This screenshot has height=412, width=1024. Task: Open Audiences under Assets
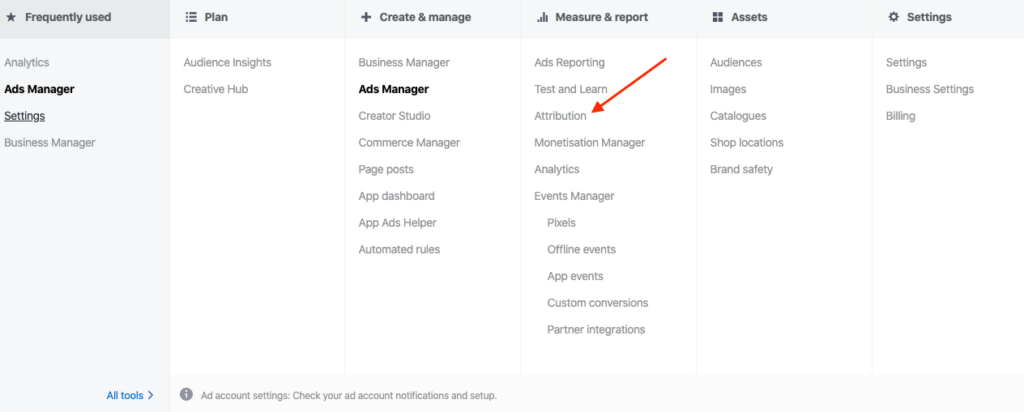tap(736, 63)
